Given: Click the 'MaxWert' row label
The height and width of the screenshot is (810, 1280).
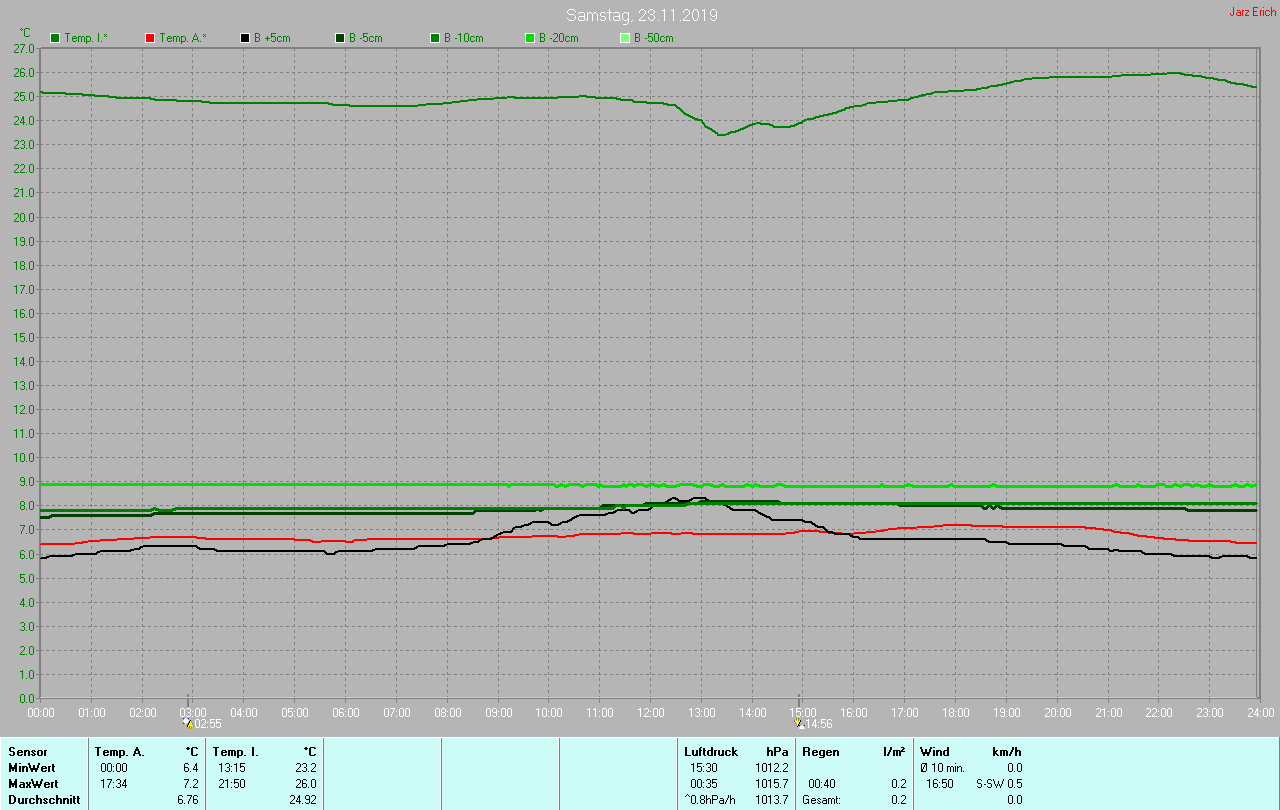Looking at the screenshot, I should pos(32,784).
